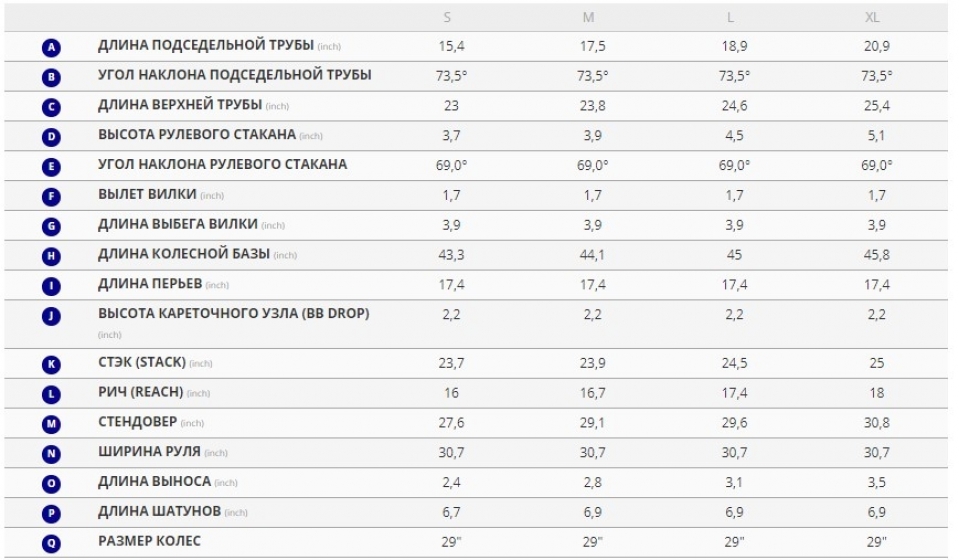Select the Q badge for РАЗМЕР КОЛЕС
959x560 pixels.
coord(51,543)
